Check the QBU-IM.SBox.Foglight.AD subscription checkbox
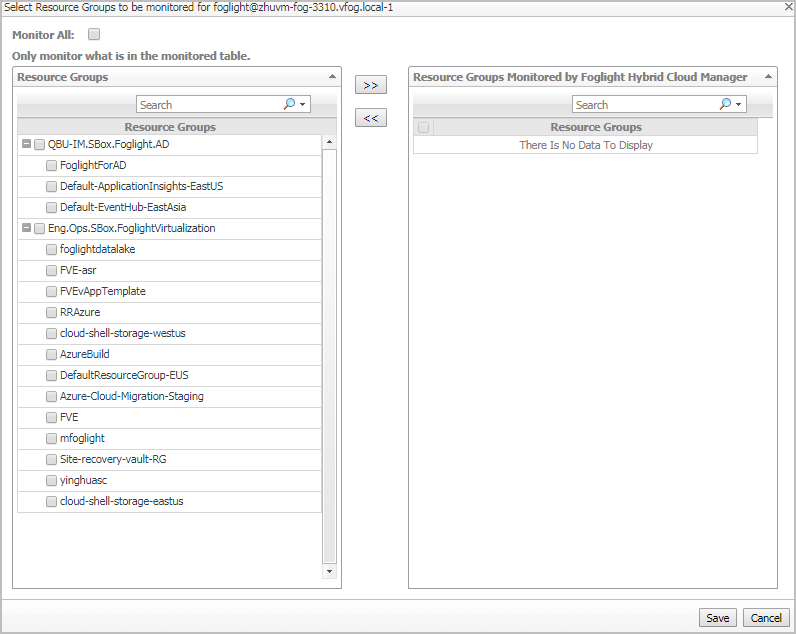Viewport: 796px width, 634px height. click(40, 145)
